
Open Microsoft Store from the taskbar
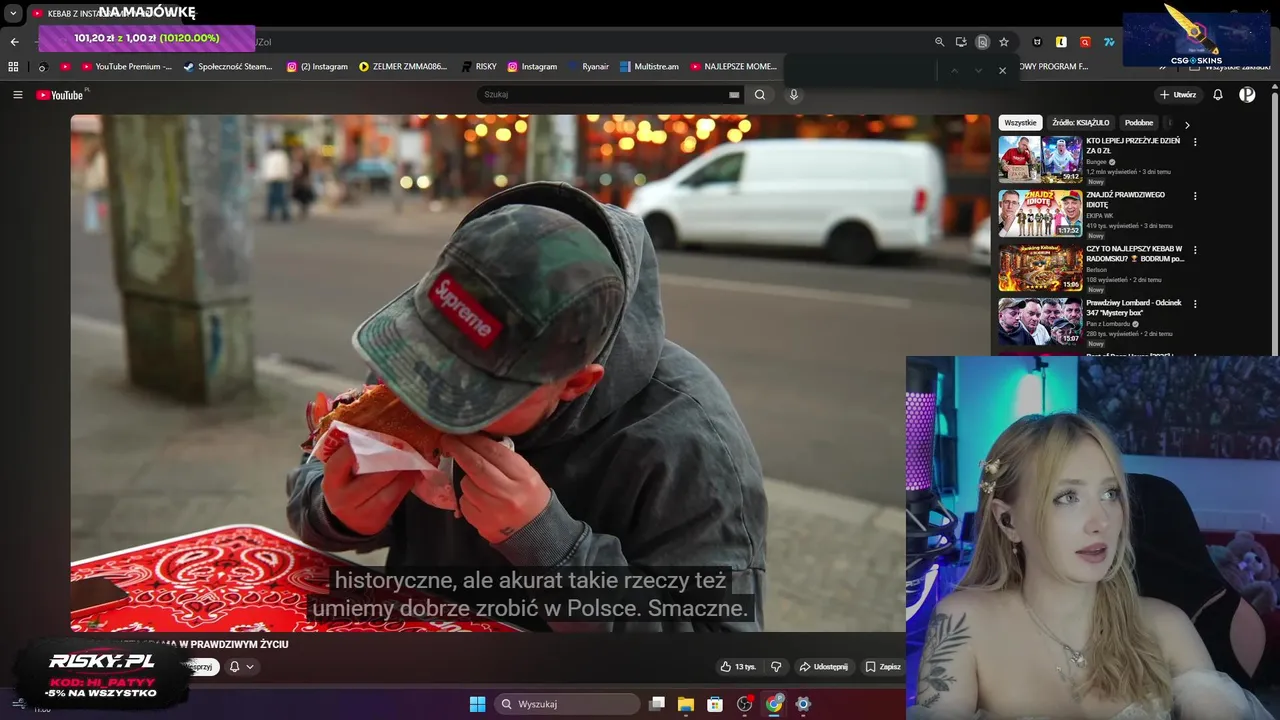715,704
